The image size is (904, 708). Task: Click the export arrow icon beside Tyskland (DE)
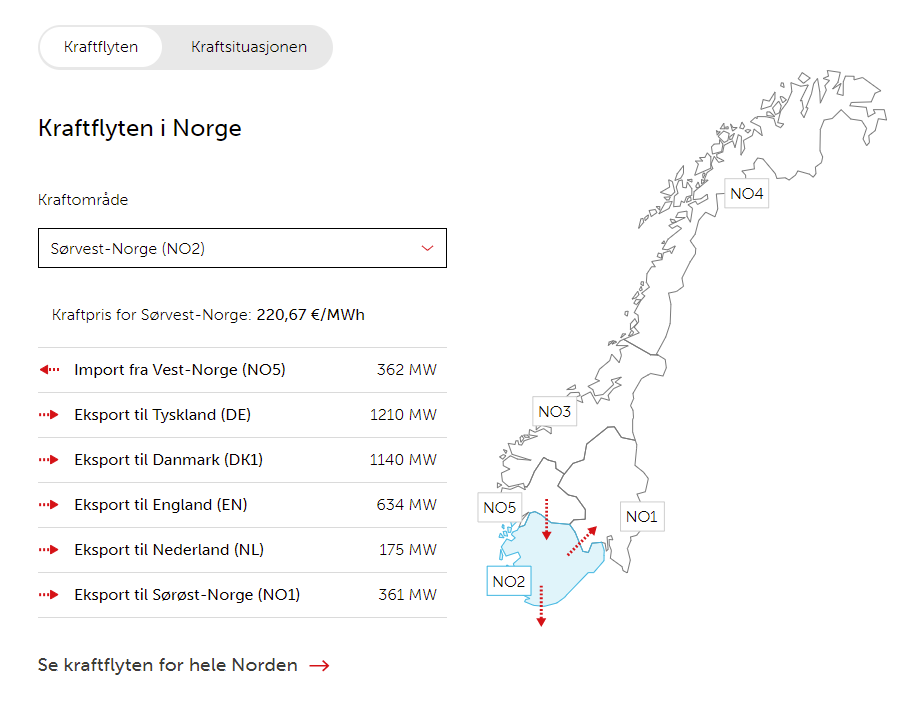pyautogui.click(x=49, y=414)
